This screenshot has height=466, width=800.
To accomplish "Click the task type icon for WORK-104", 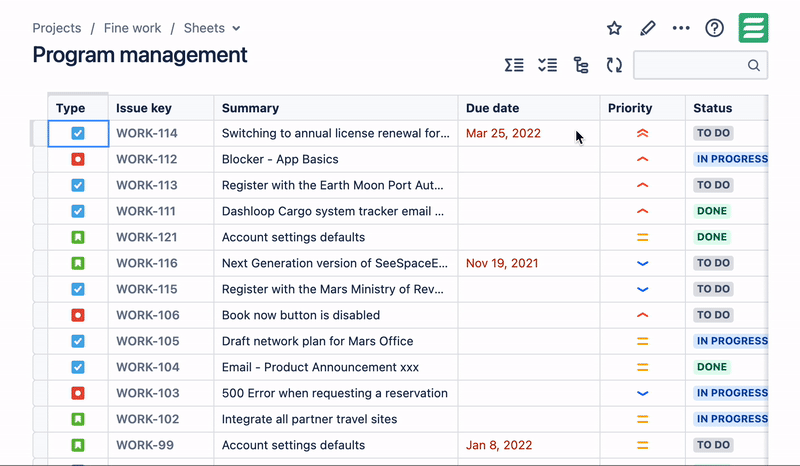I will coord(78,367).
